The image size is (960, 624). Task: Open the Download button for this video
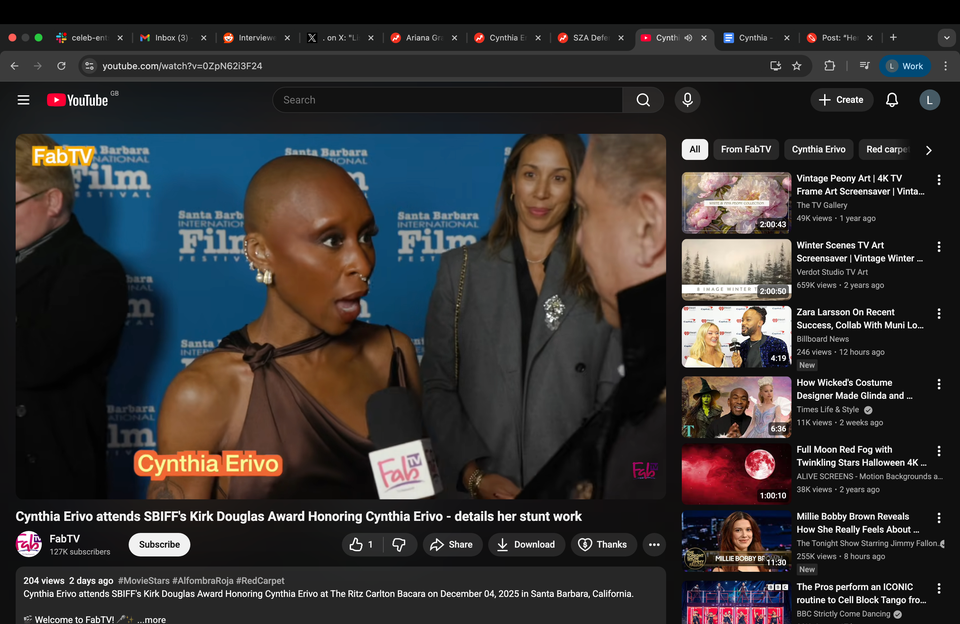pos(525,545)
